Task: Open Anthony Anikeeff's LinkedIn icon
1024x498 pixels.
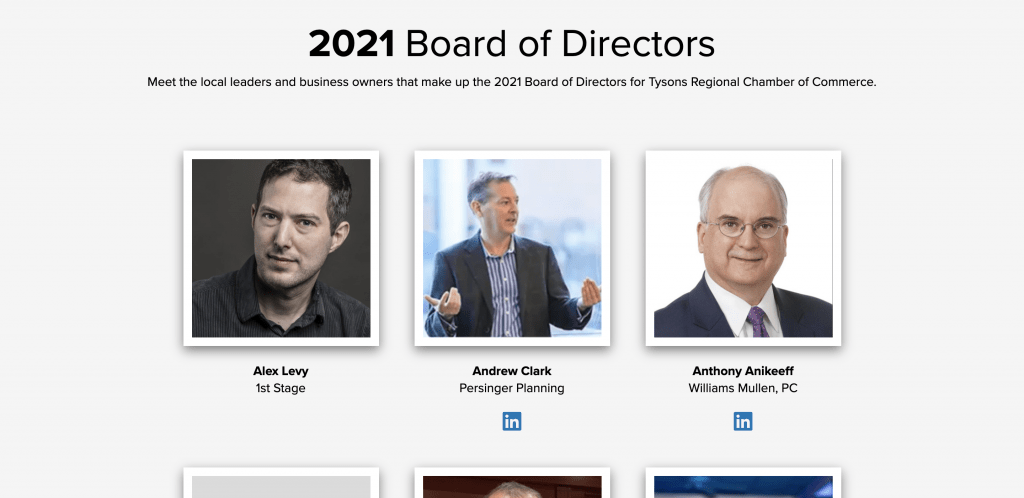Action: click(743, 422)
